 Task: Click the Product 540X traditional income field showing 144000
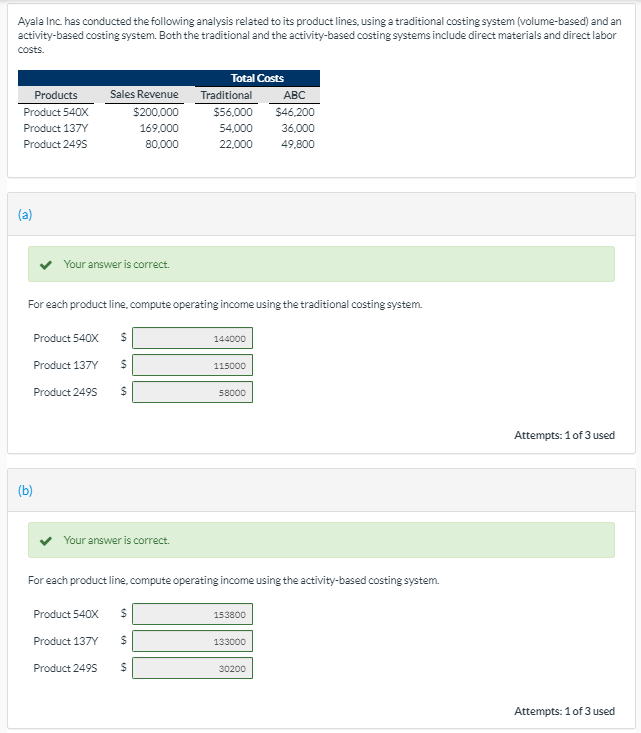pyautogui.click(x=192, y=338)
